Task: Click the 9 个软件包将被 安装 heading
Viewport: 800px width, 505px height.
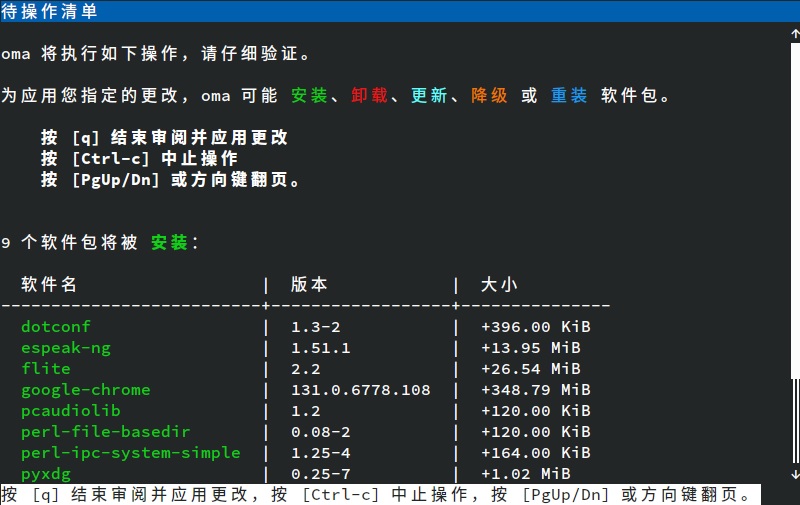Action: pyautogui.click(x=100, y=242)
